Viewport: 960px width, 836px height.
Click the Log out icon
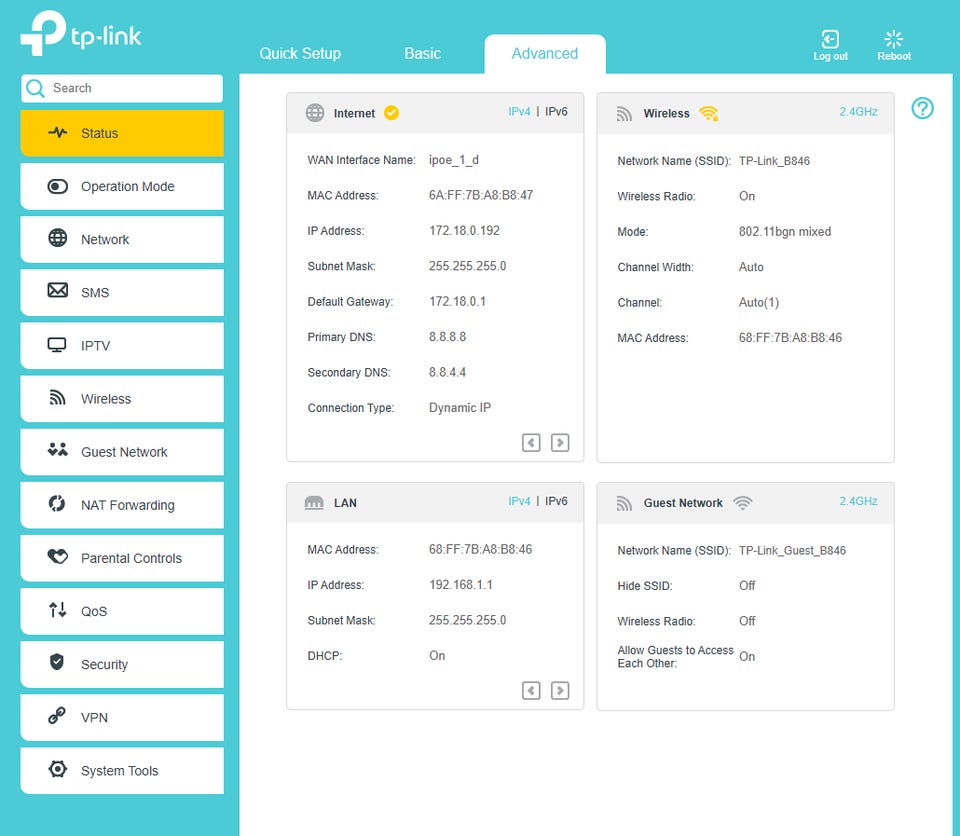pyautogui.click(x=830, y=39)
